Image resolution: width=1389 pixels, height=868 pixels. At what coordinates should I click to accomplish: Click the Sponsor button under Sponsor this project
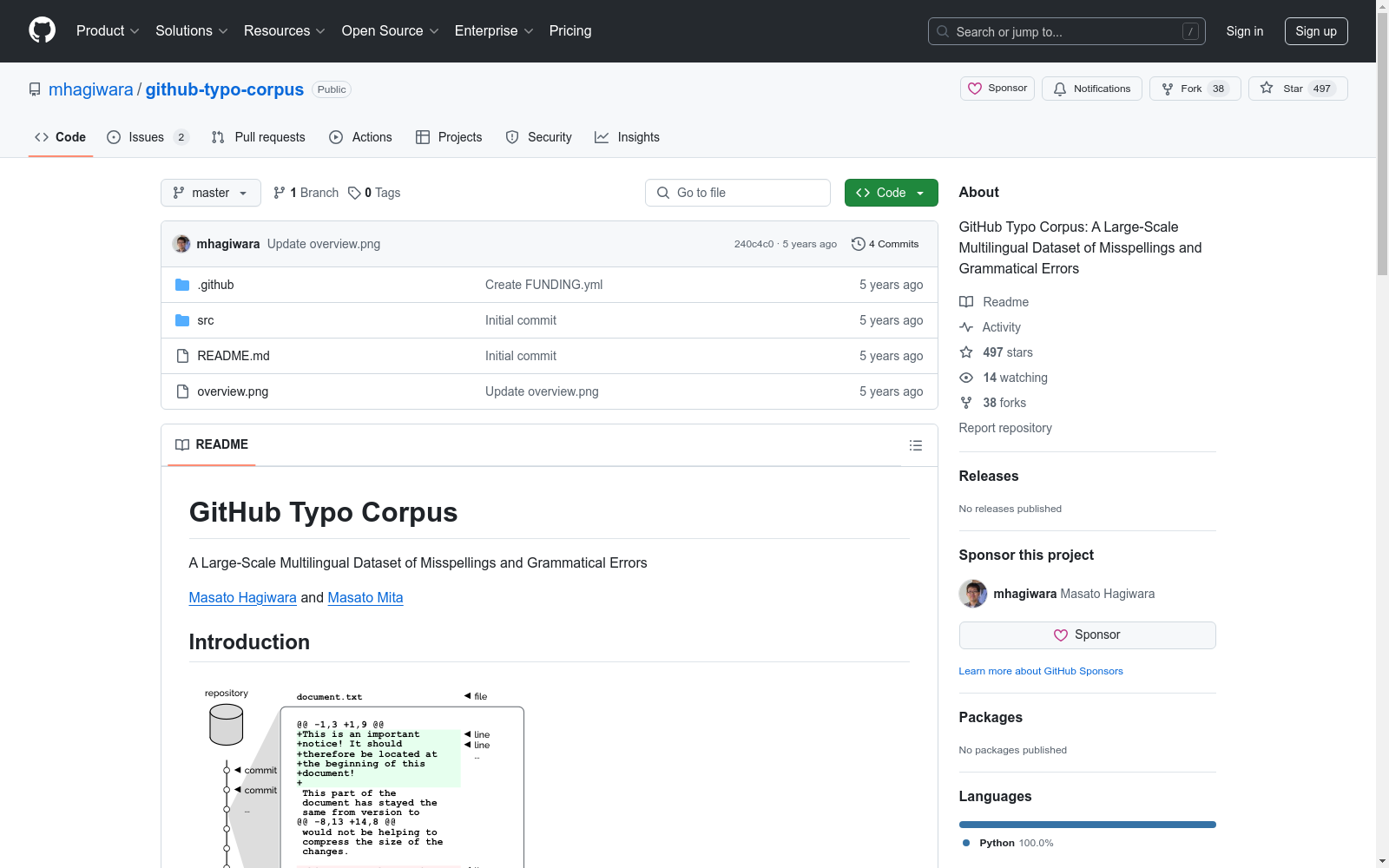tap(1087, 635)
